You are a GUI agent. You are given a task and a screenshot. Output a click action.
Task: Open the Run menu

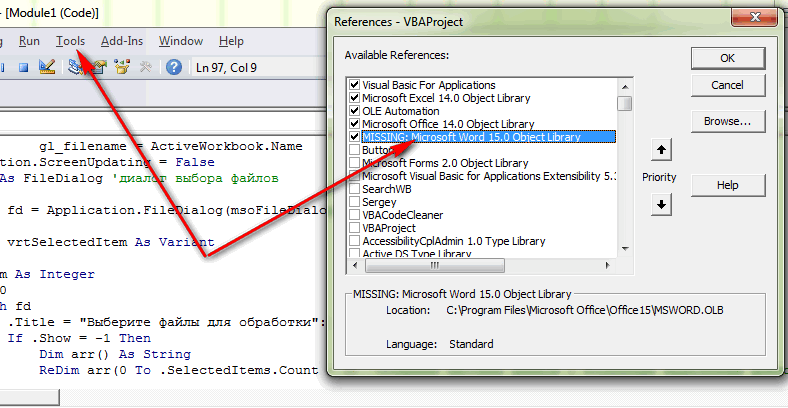click(x=29, y=41)
